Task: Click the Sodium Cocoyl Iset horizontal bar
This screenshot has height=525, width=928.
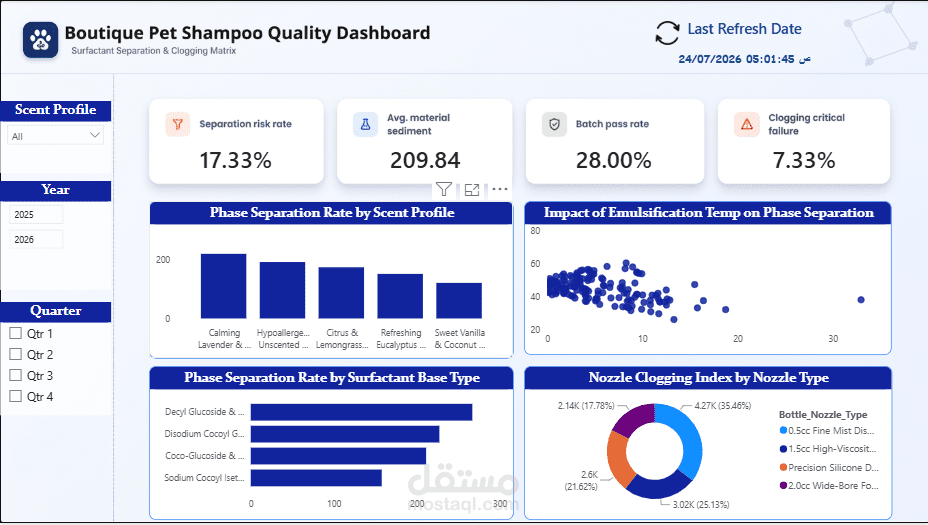Action: (316, 478)
